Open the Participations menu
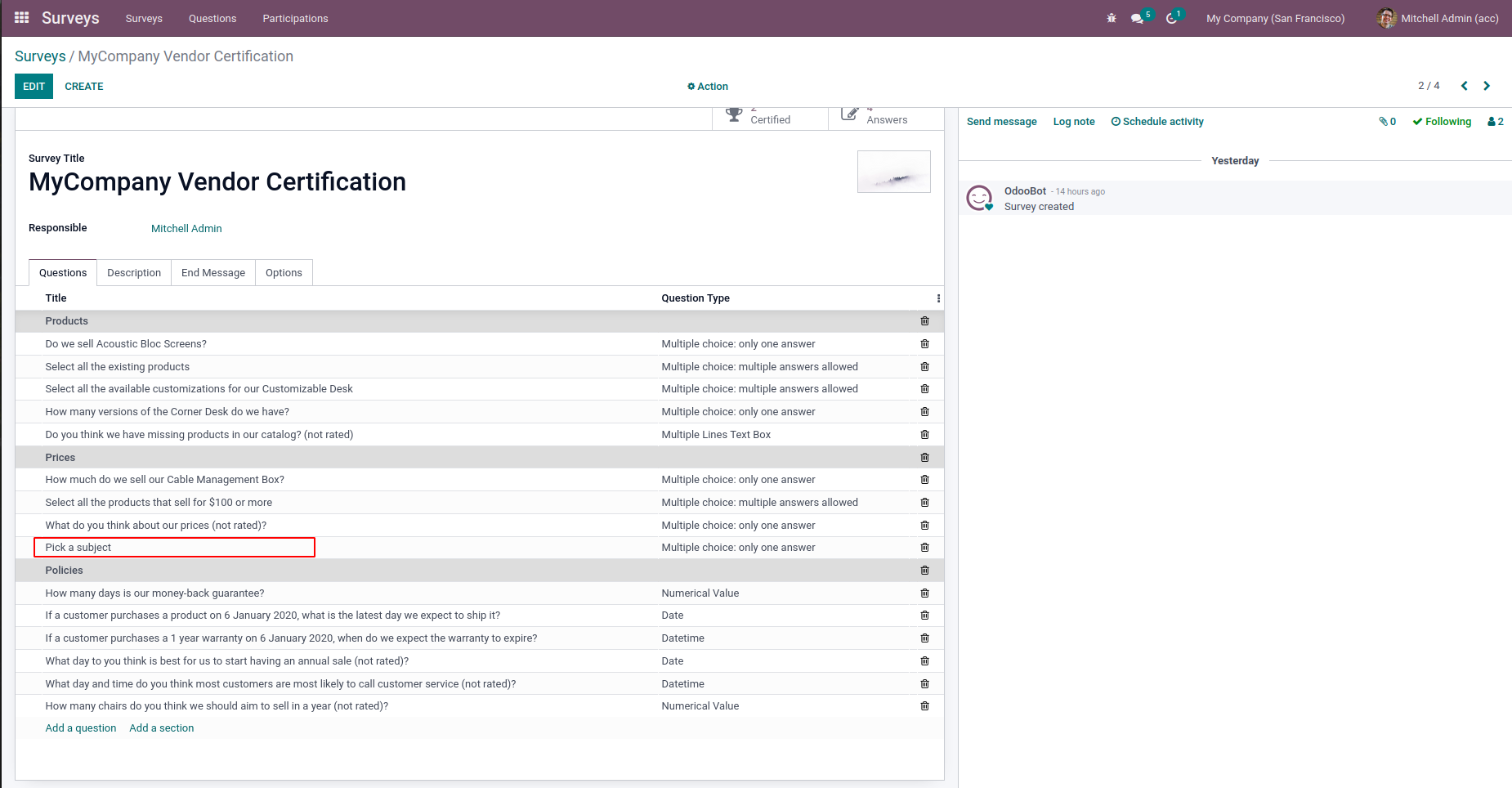1512x788 pixels. [x=295, y=18]
